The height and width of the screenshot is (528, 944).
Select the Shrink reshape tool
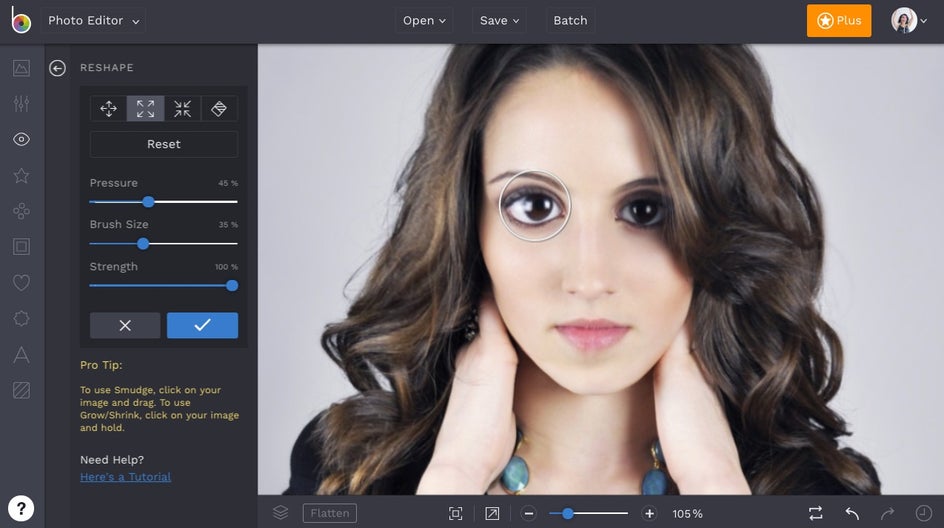pos(182,108)
